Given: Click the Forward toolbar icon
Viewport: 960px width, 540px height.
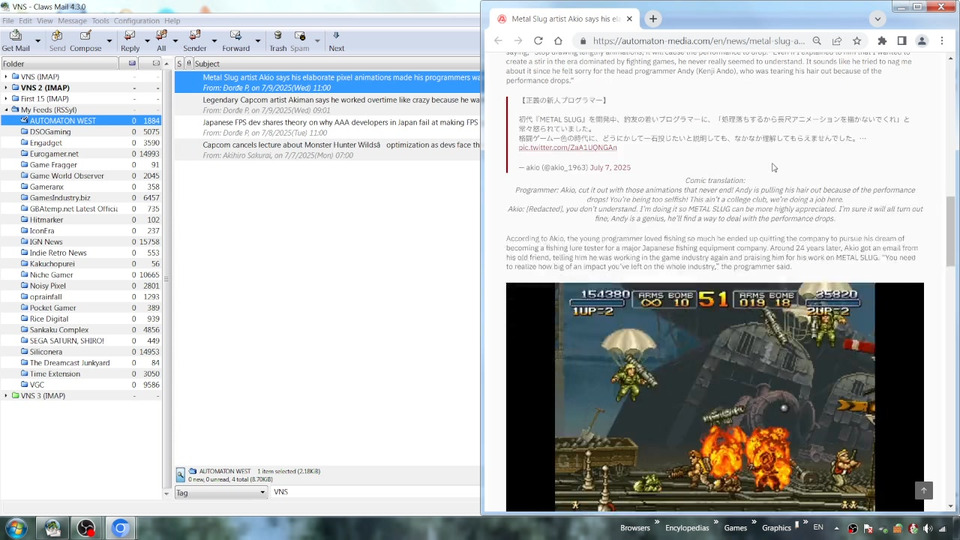Looking at the screenshot, I should pos(236,41).
